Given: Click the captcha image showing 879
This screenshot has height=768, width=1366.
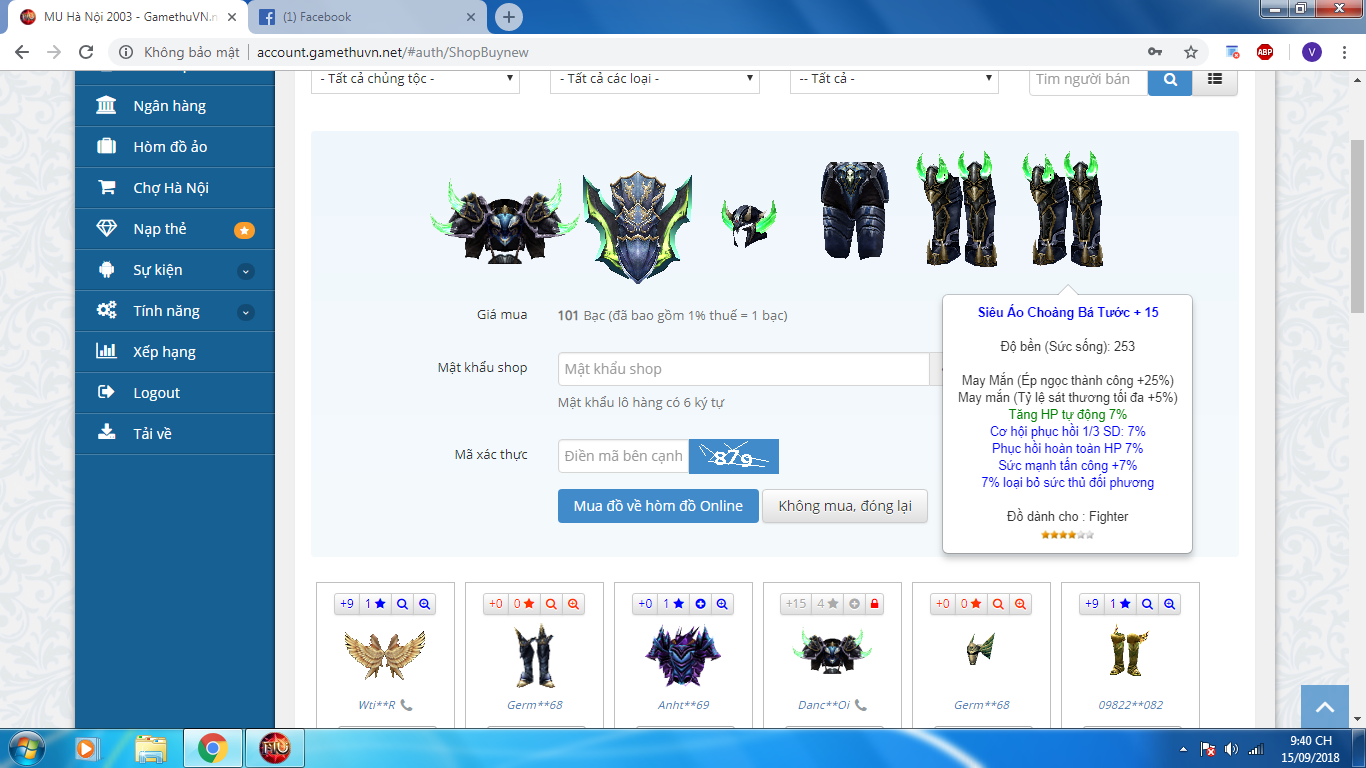Looking at the screenshot, I should click(734, 456).
